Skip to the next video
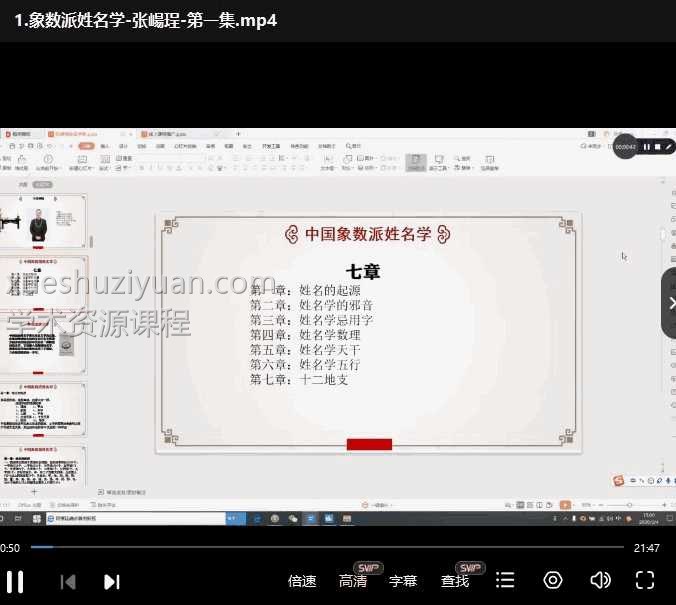676x605 pixels. pos(112,581)
